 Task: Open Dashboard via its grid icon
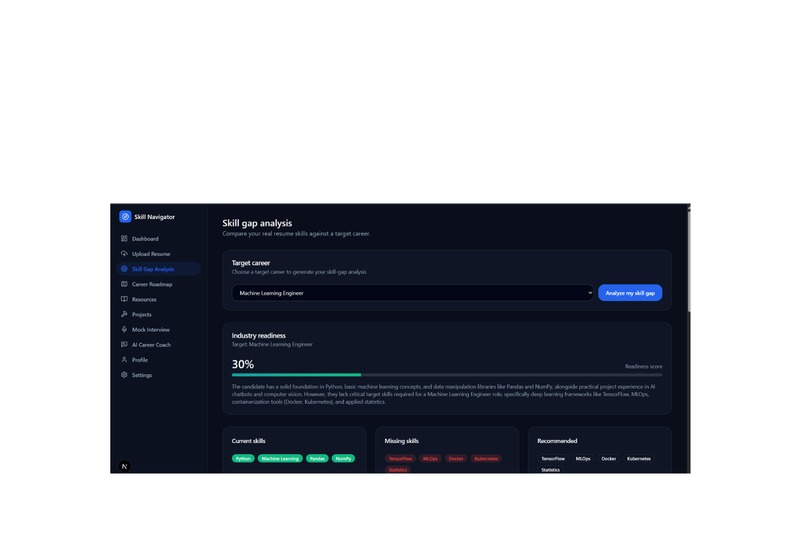(124, 238)
